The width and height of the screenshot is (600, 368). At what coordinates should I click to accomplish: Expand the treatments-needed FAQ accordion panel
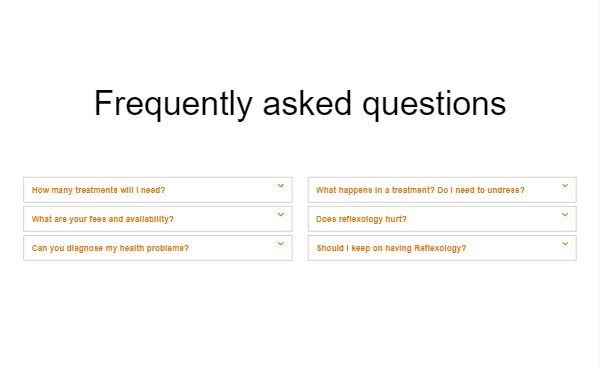click(158, 190)
